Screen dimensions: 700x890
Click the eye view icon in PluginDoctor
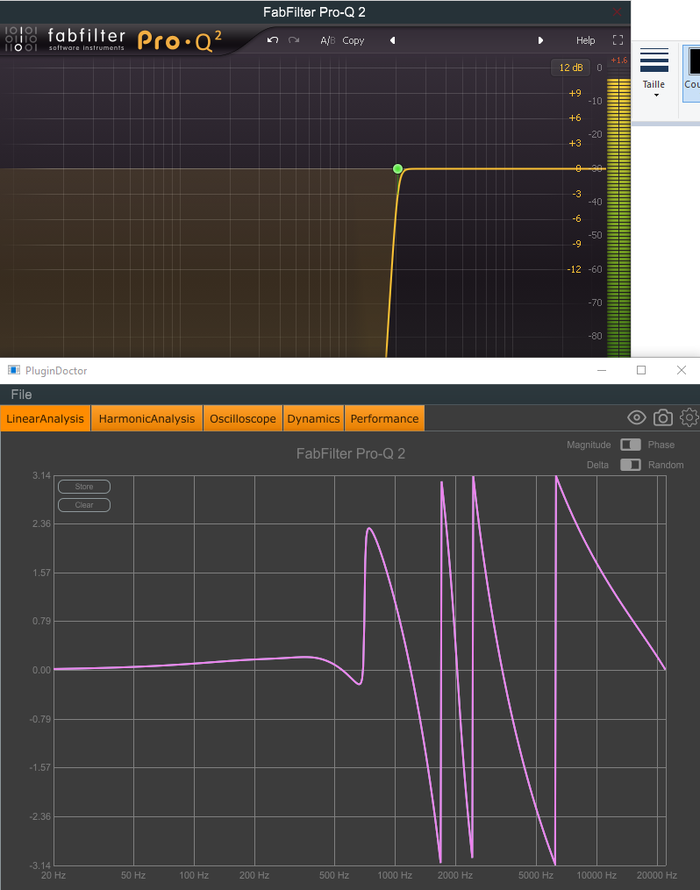[x=636, y=418]
